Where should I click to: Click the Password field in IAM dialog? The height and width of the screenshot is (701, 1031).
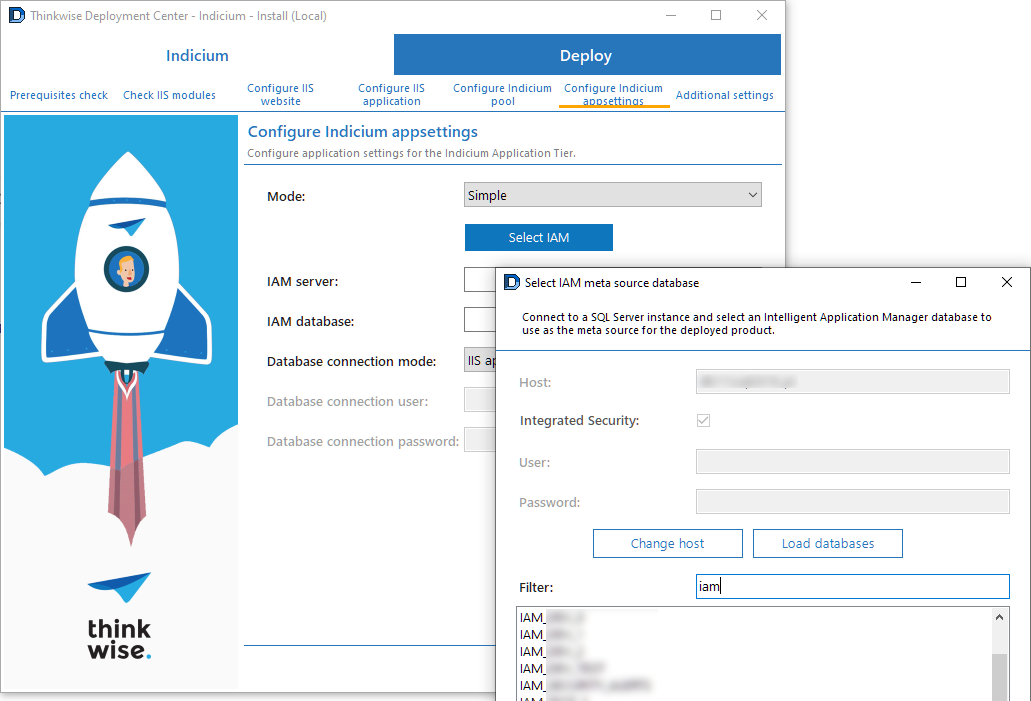click(852, 502)
